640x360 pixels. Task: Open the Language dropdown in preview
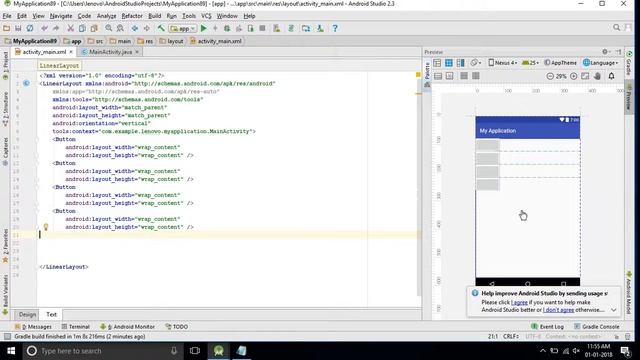pos(600,63)
